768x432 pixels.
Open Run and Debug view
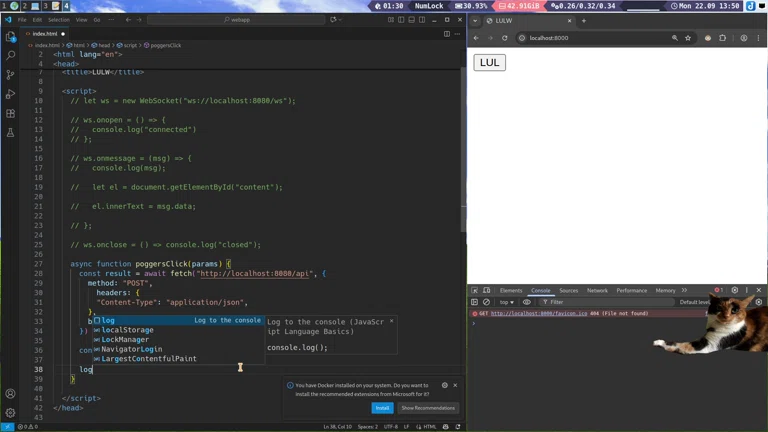tap(11, 94)
